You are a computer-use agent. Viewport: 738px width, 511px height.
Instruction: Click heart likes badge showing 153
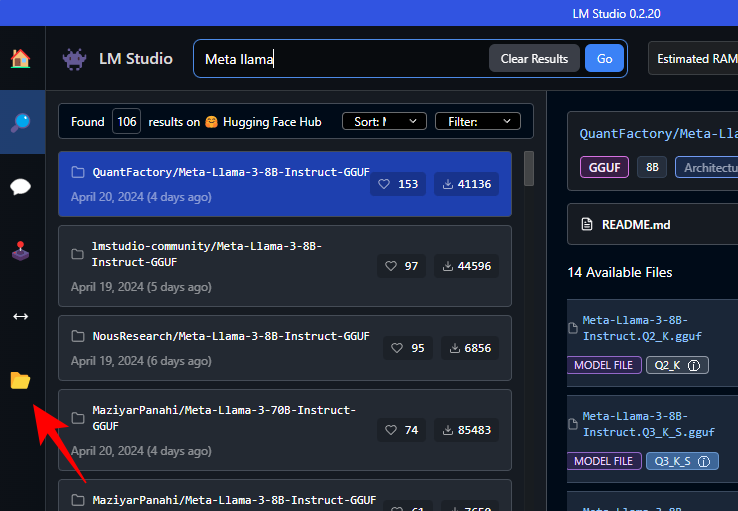pyautogui.click(x=398, y=184)
